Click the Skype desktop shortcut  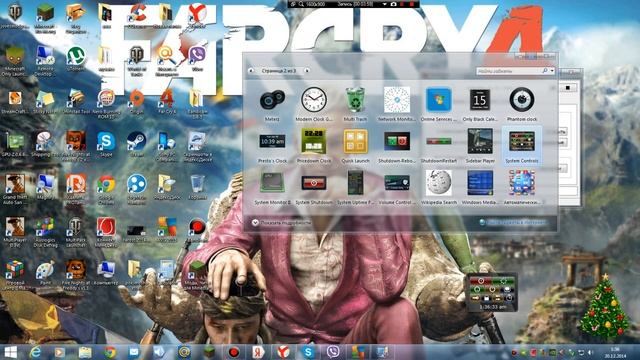click(x=106, y=144)
